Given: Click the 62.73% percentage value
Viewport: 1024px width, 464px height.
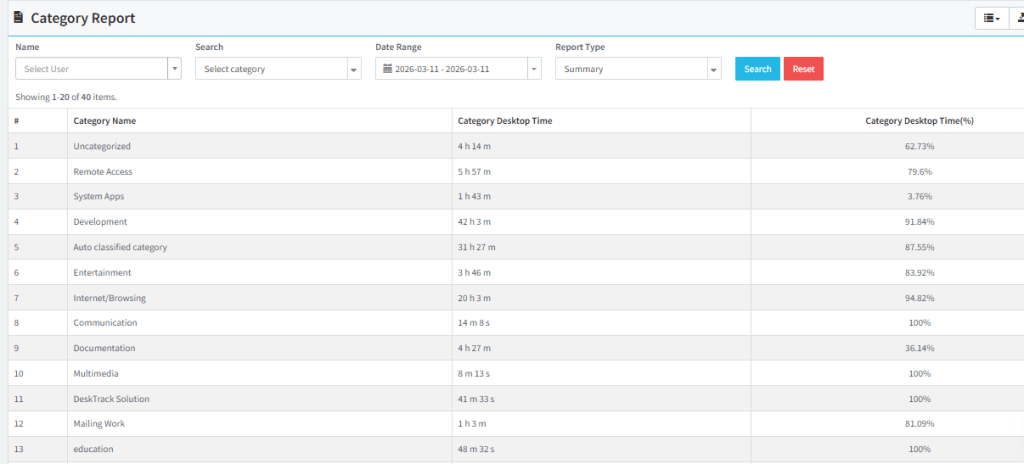Looking at the screenshot, I should click(920, 146).
